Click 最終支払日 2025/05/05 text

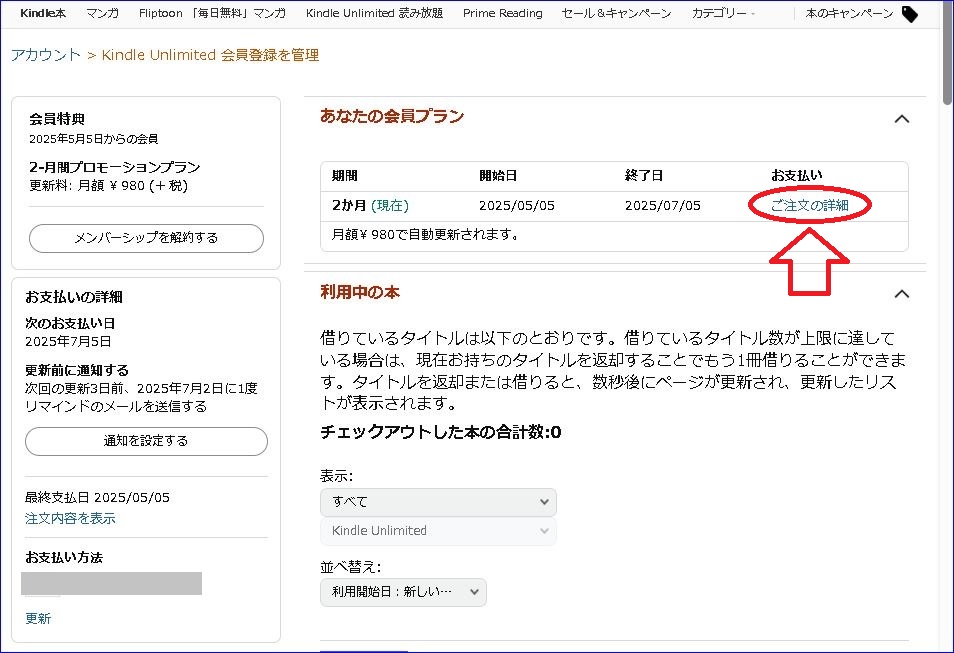(x=97, y=497)
